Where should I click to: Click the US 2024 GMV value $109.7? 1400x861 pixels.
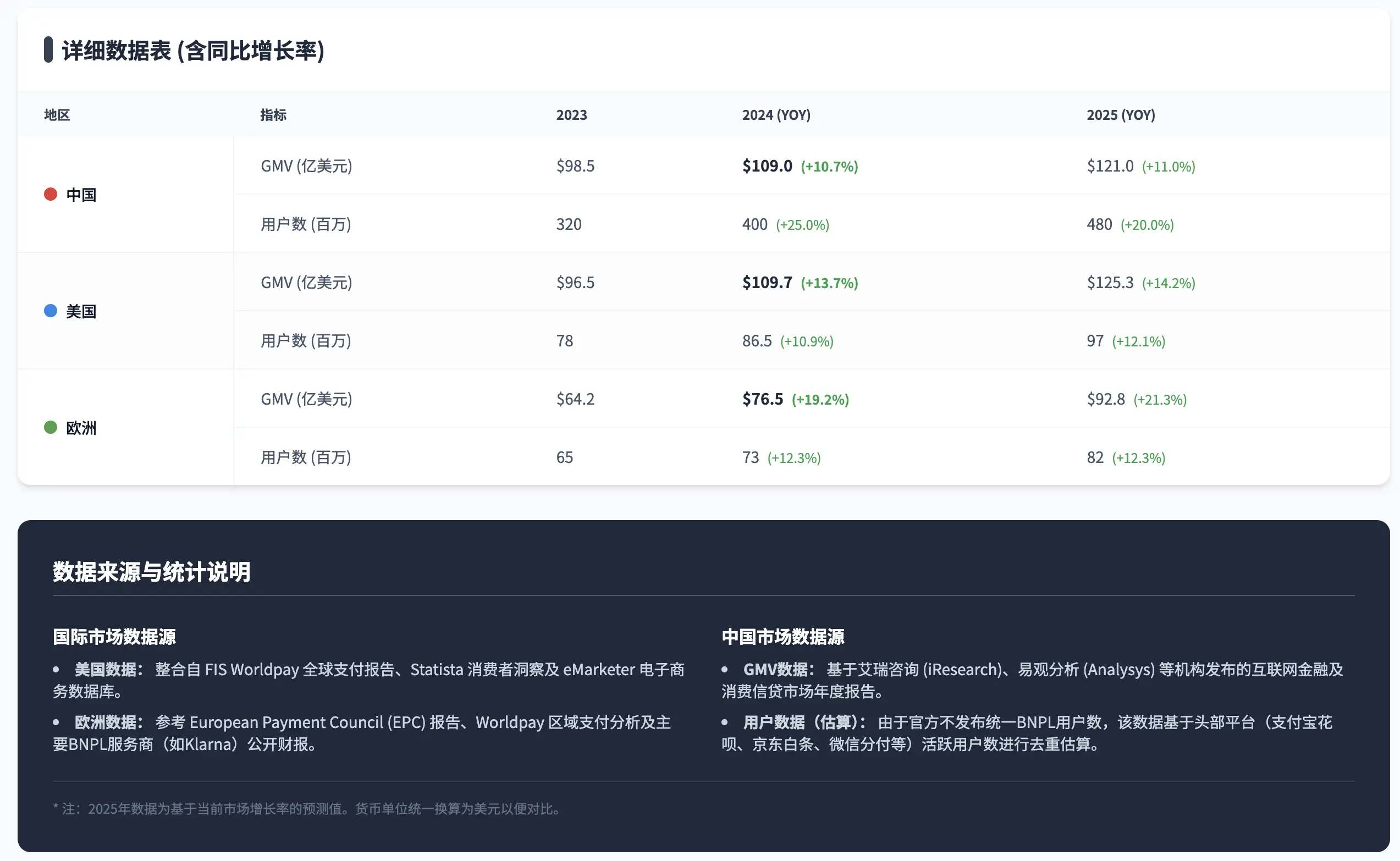pyautogui.click(x=767, y=283)
